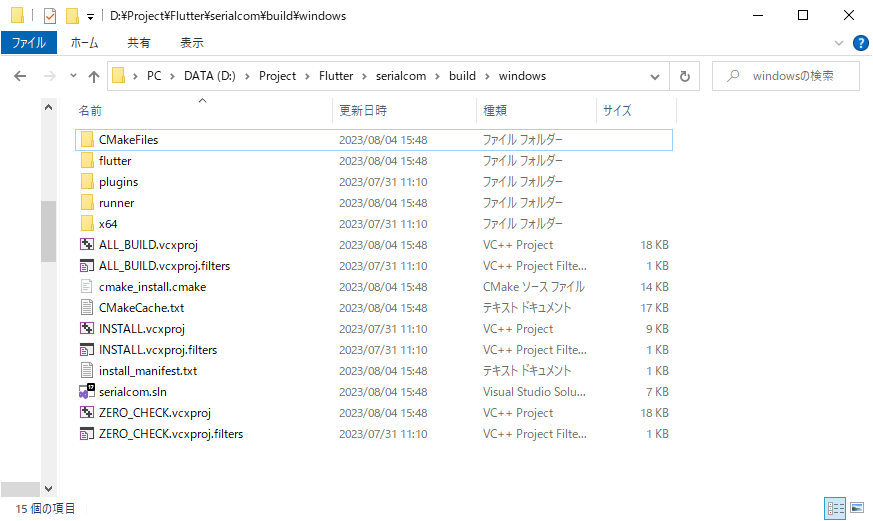
Task: Switch to large icons view layout
Action: 857,508
